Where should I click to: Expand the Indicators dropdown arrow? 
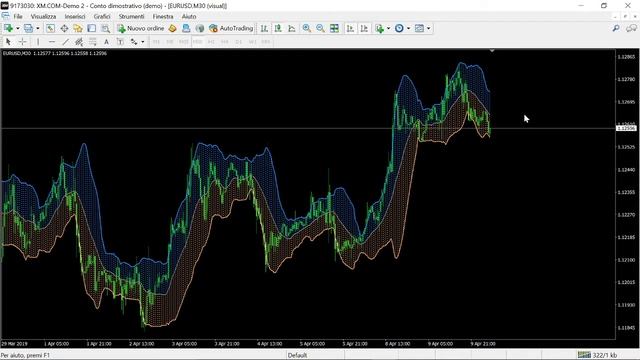point(388,29)
